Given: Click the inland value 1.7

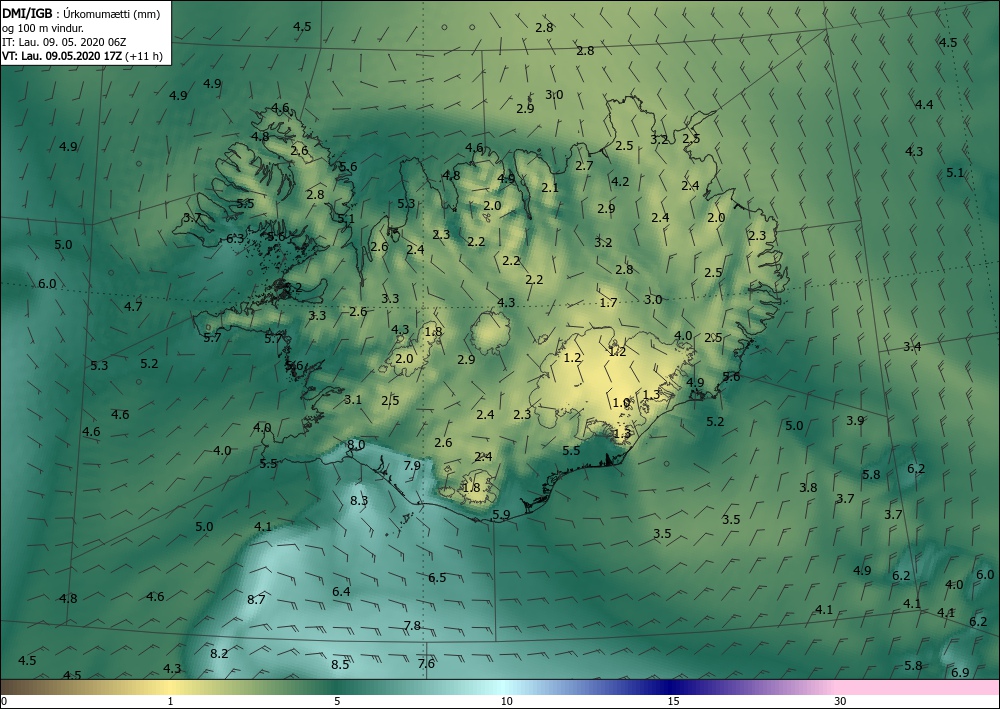Looking at the screenshot, I should [608, 303].
